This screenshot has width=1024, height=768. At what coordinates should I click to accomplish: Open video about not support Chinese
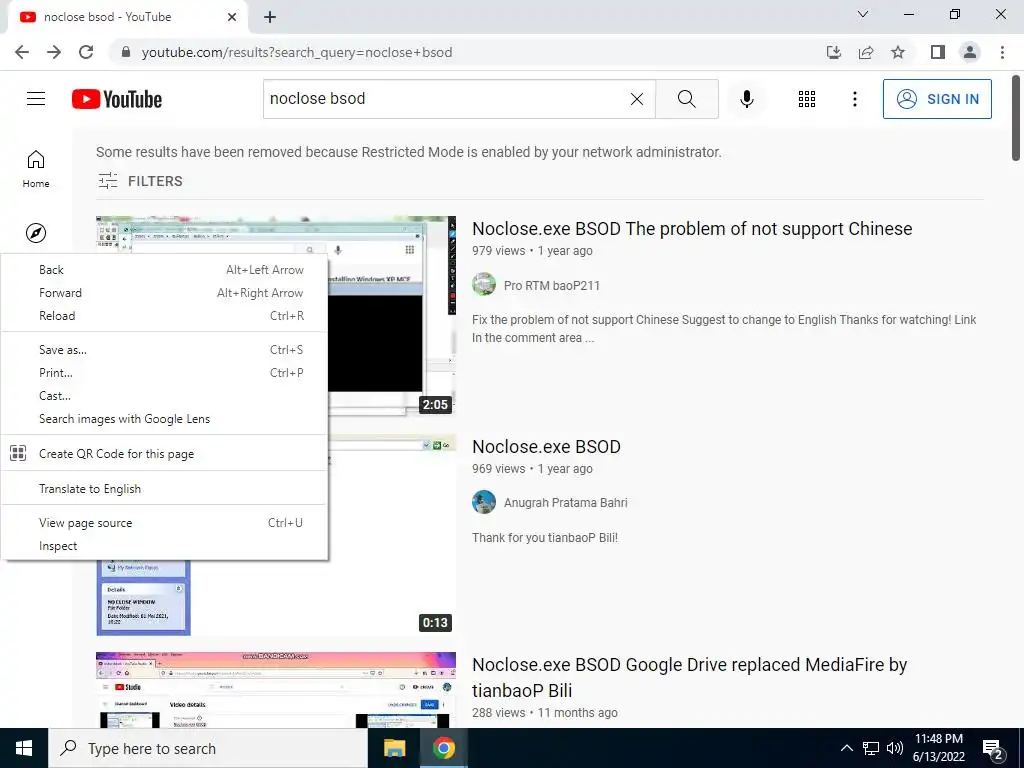point(692,229)
